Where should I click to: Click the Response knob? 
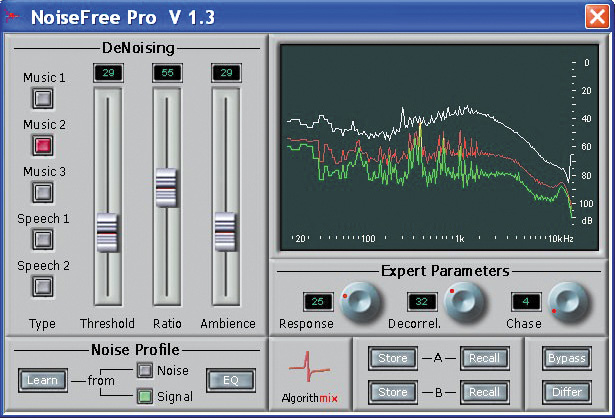coord(360,302)
